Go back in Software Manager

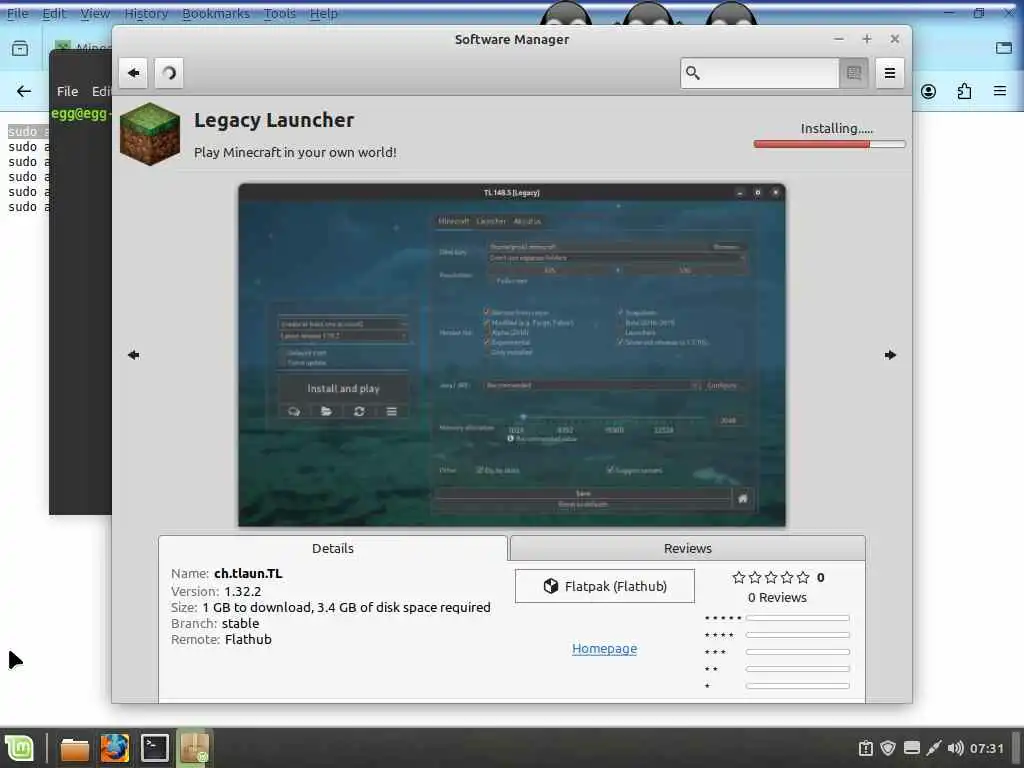pyautogui.click(x=133, y=72)
